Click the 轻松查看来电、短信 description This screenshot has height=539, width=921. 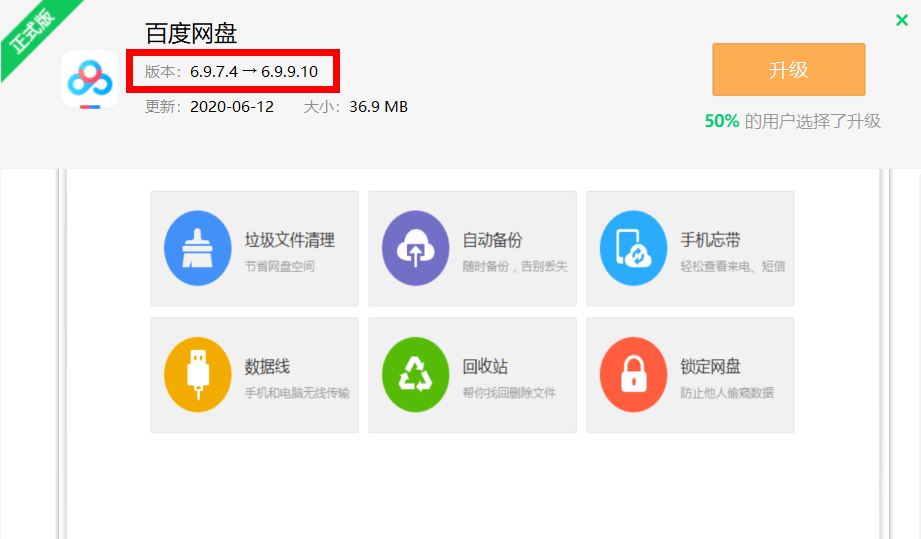732,267
